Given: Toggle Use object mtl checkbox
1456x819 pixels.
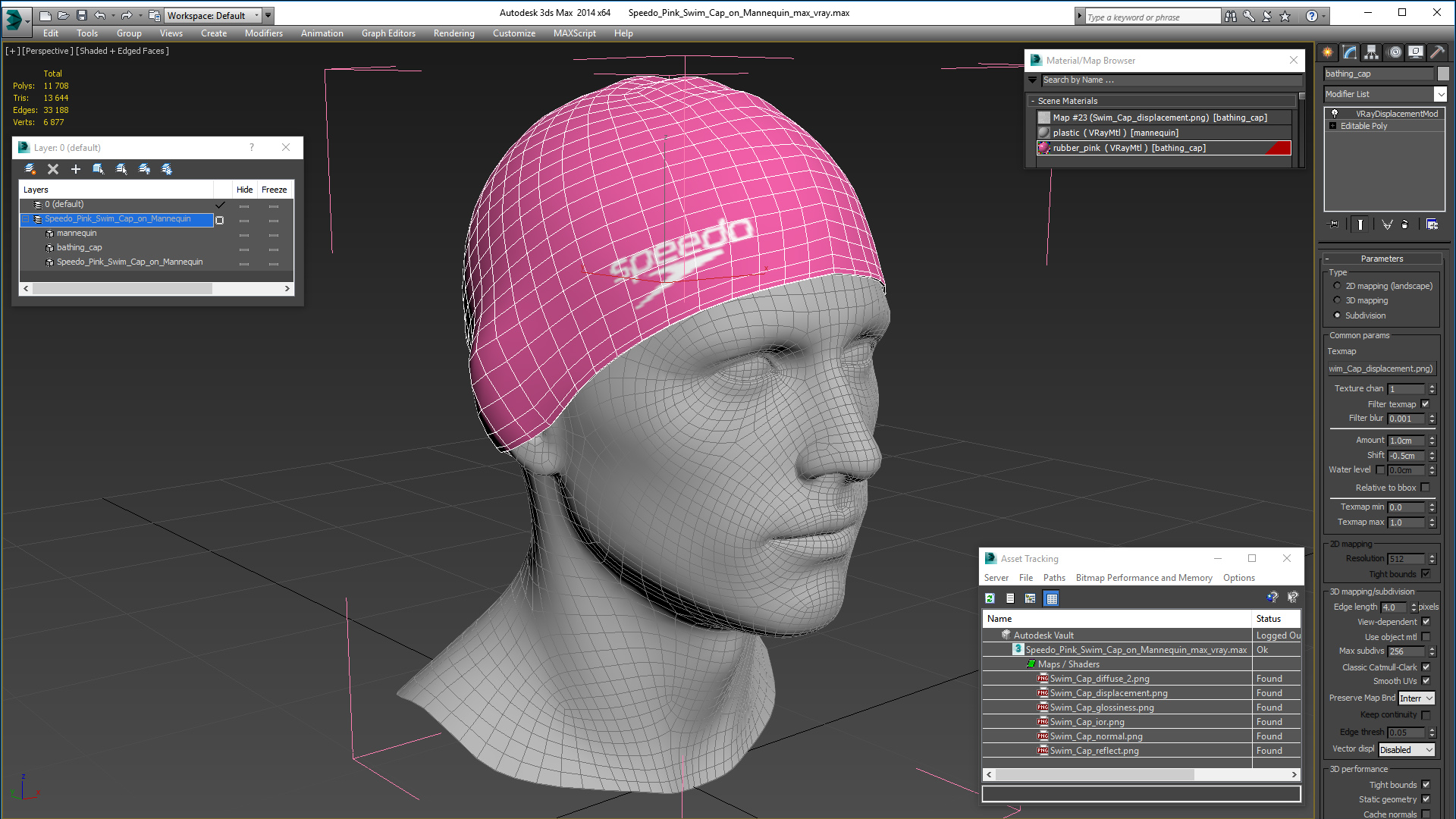Looking at the screenshot, I should coord(1426,637).
